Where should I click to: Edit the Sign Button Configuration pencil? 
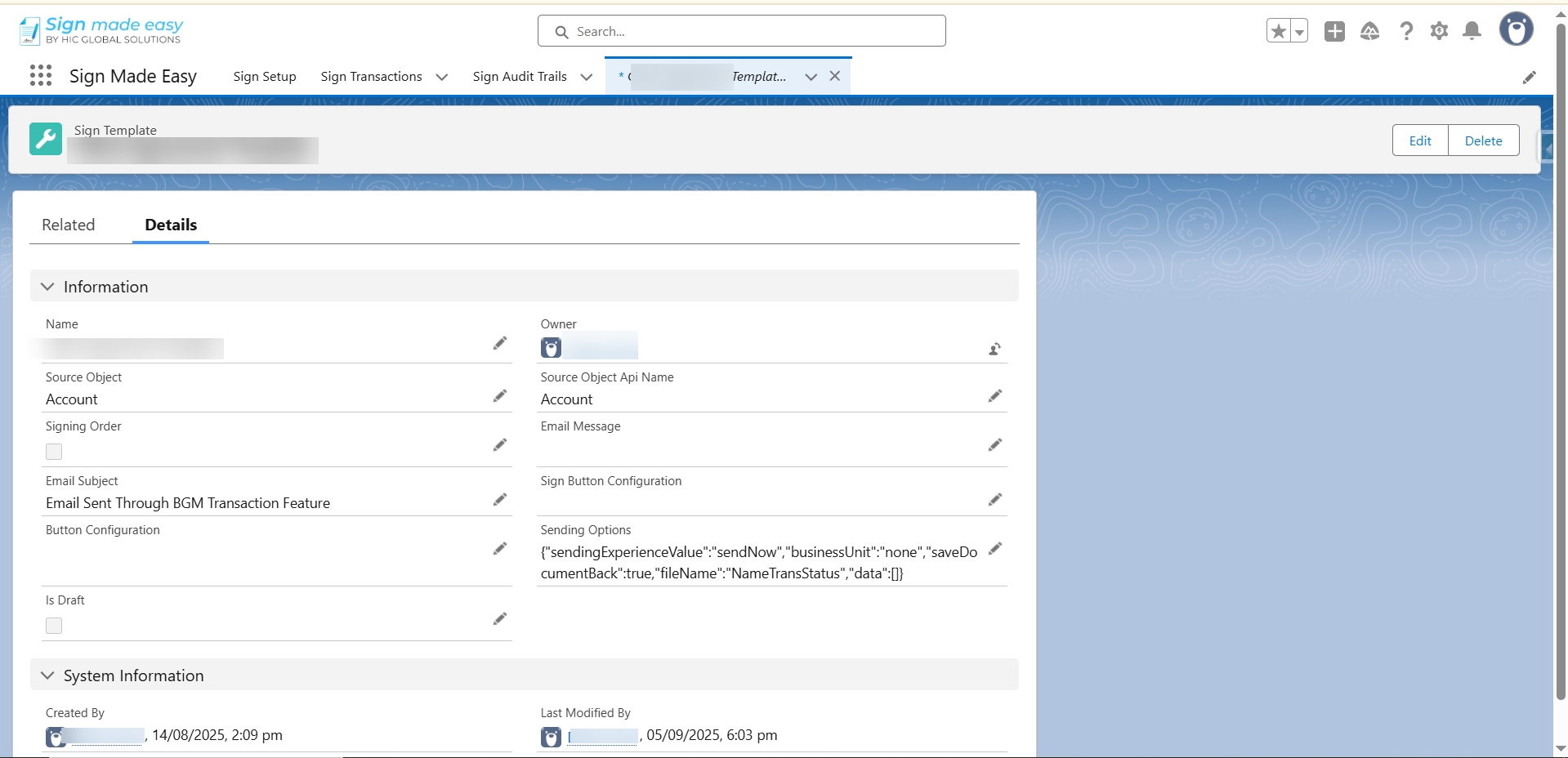tap(995, 500)
